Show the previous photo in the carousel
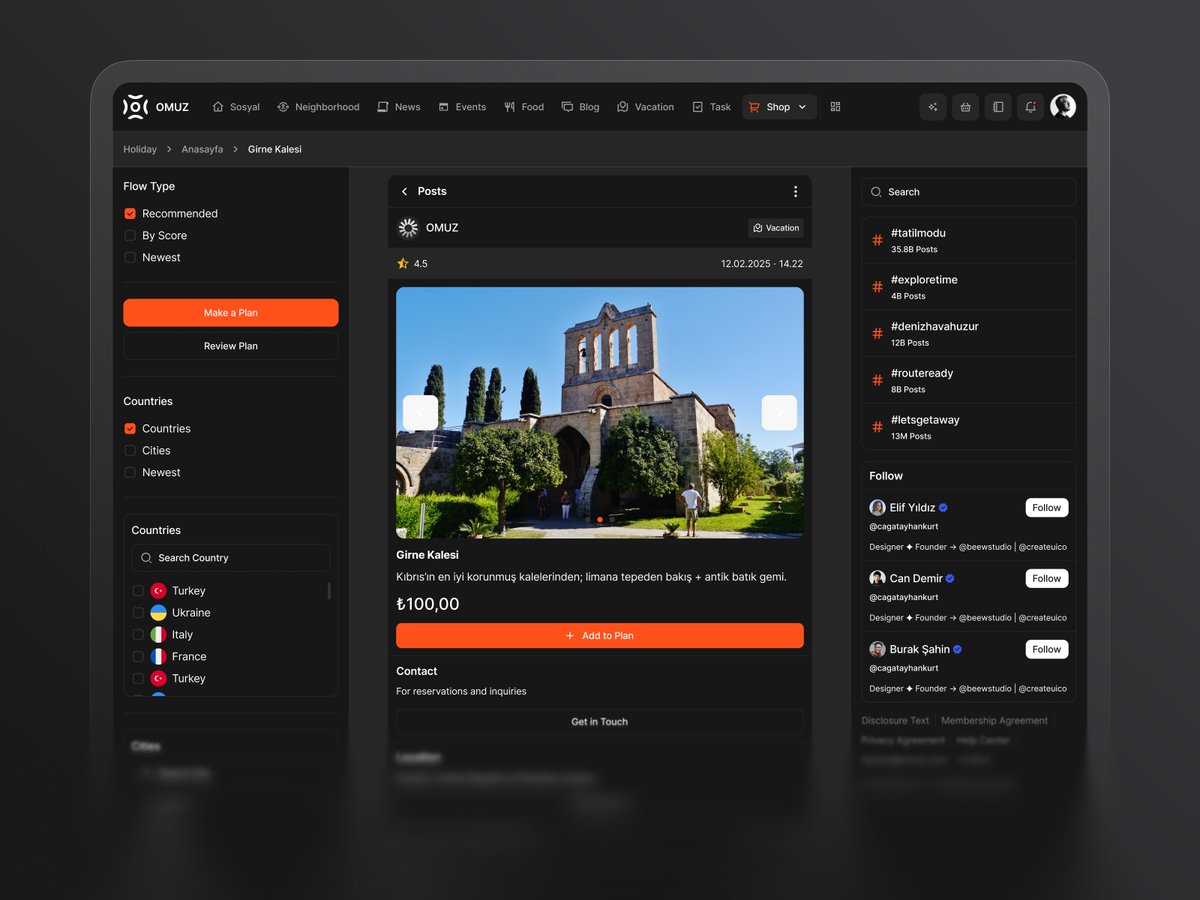 pos(420,413)
